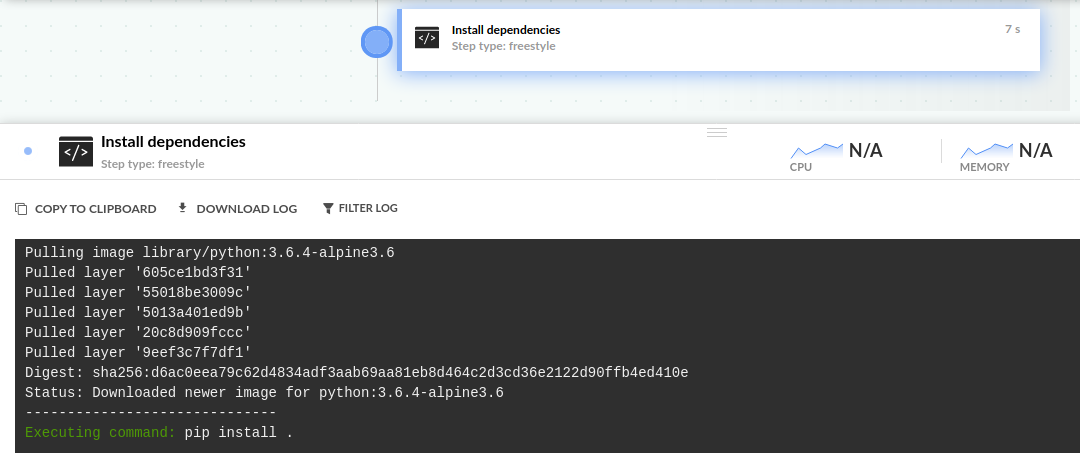Image resolution: width=1080 pixels, height=453 pixels.
Task: Grab the panel resize handle above the log
Action: pyautogui.click(x=717, y=132)
